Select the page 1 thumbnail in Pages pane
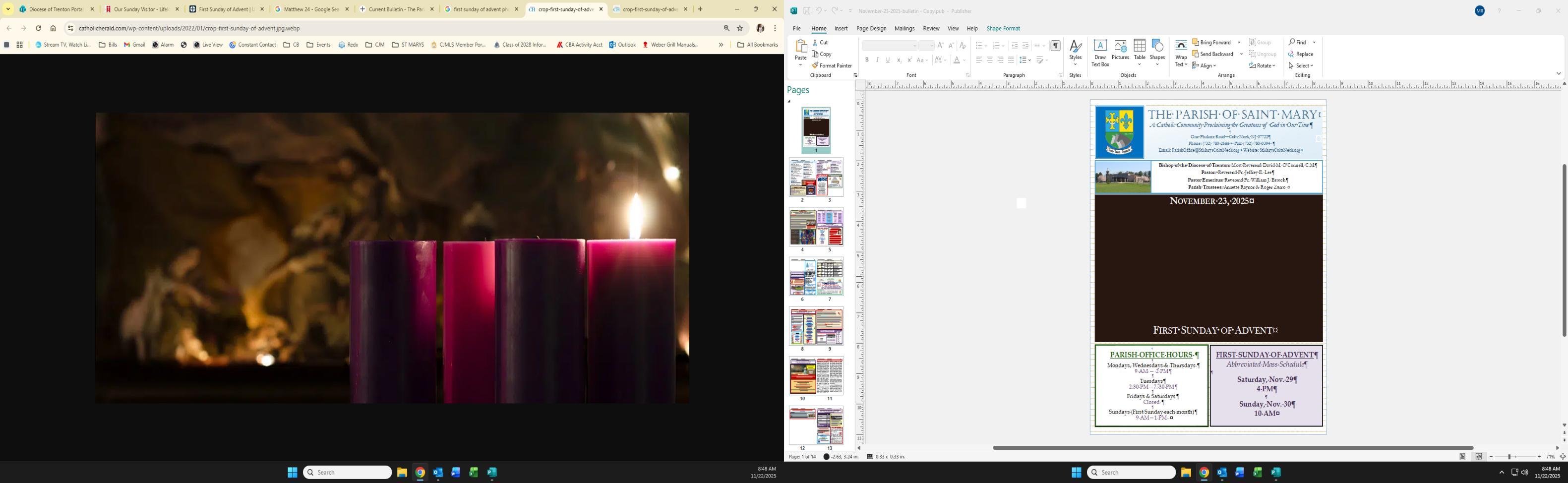The height and width of the screenshot is (483, 1568). [x=816, y=130]
